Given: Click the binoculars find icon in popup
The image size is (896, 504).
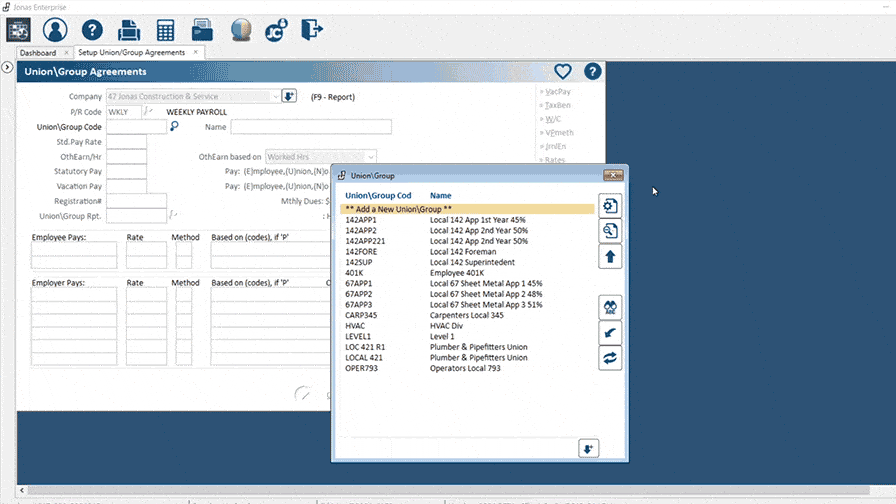Looking at the screenshot, I should (x=610, y=307).
